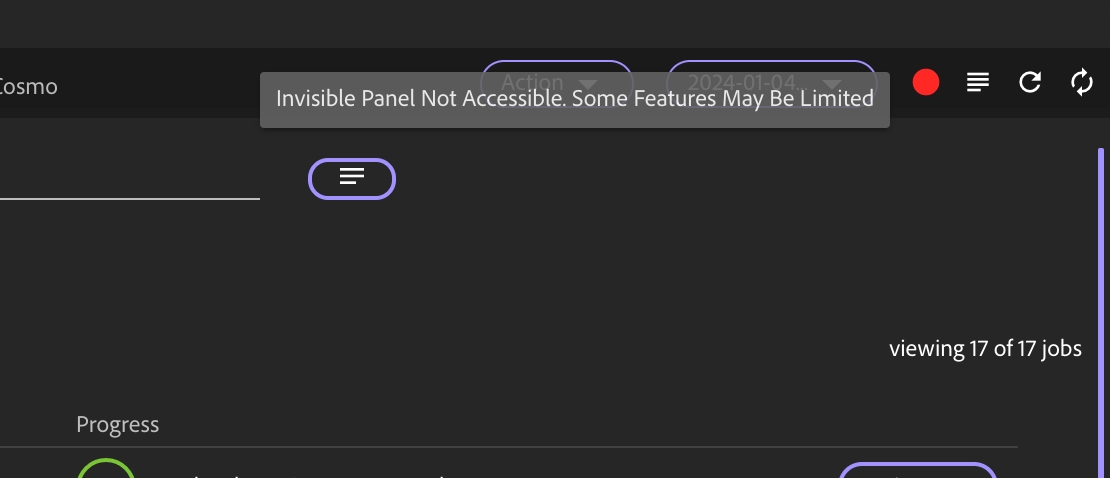This screenshot has width=1110, height=478.
Task: Click the arrow on the date selector
Action: point(831,82)
